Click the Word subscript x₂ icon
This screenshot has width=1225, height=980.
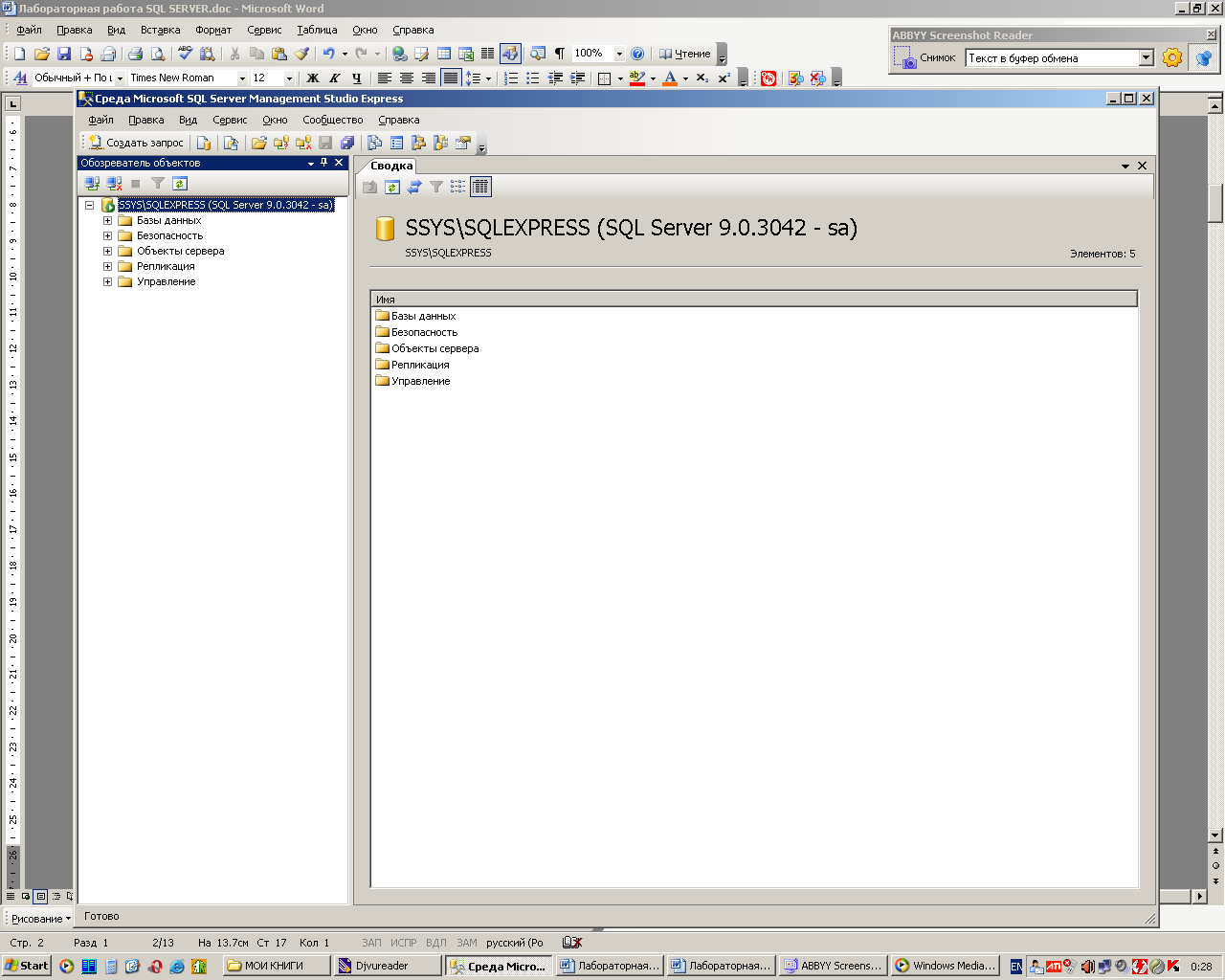click(702, 78)
